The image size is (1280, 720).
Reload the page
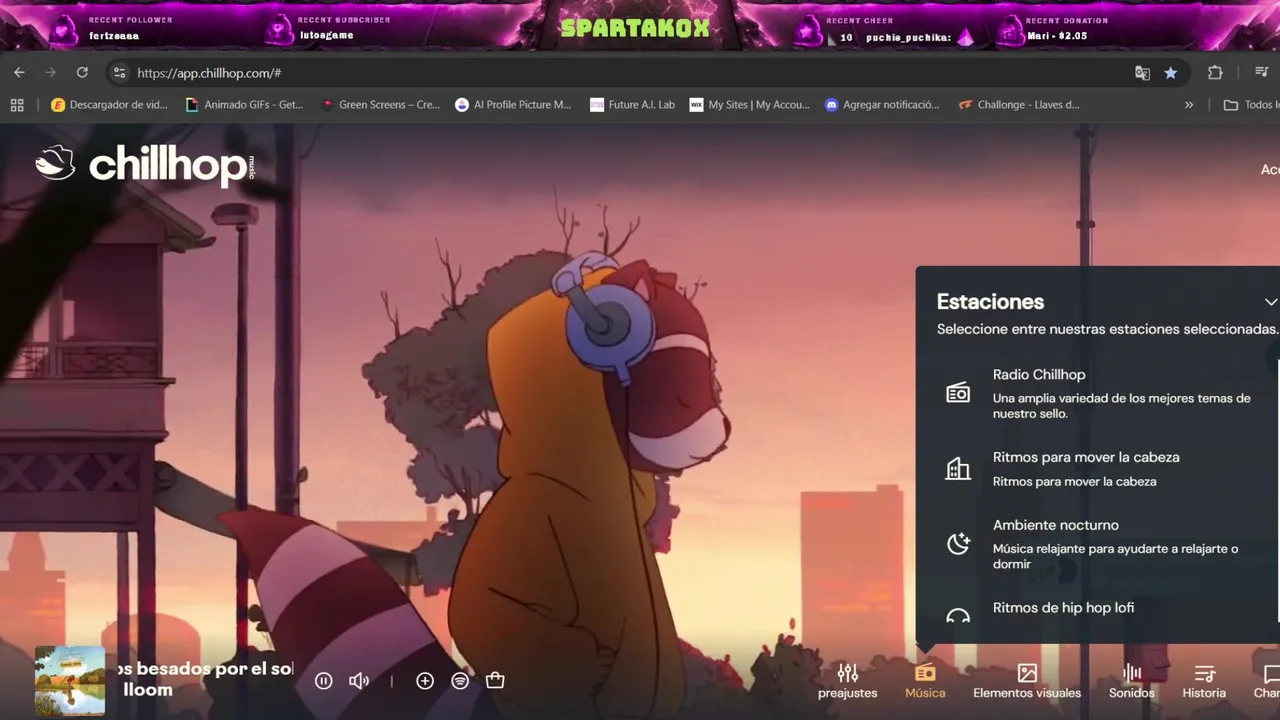(x=82, y=72)
